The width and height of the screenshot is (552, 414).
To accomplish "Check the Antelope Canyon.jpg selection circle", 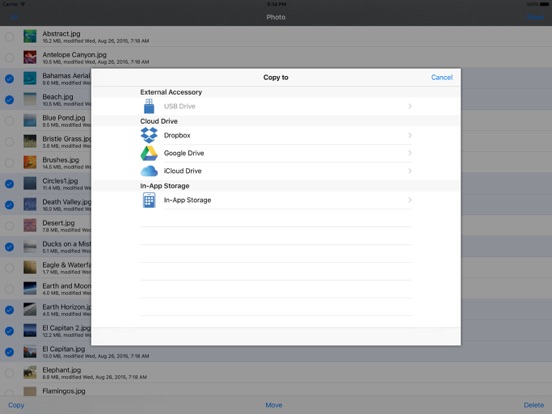I will tap(10, 57).
